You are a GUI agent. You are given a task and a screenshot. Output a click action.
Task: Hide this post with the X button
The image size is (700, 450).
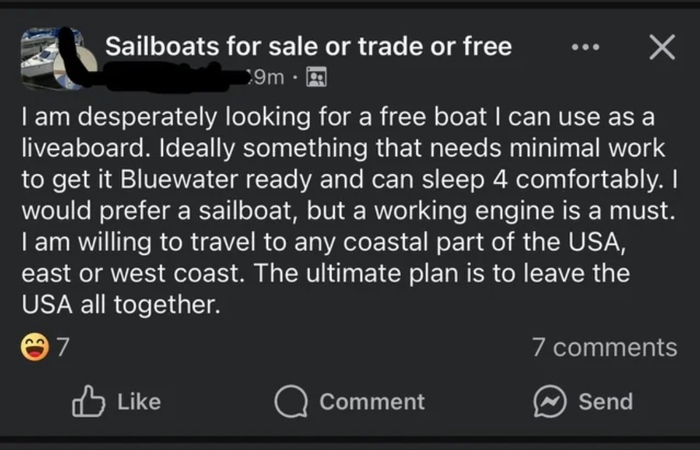(x=661, y=47)
